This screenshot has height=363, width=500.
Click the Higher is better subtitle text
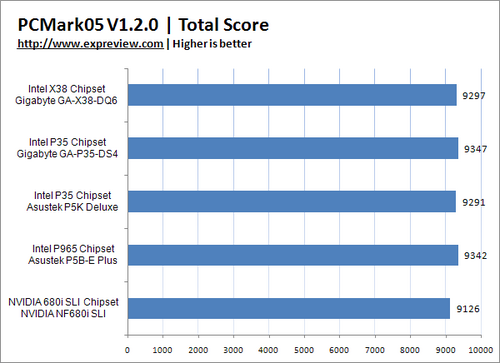click(212, 44)
